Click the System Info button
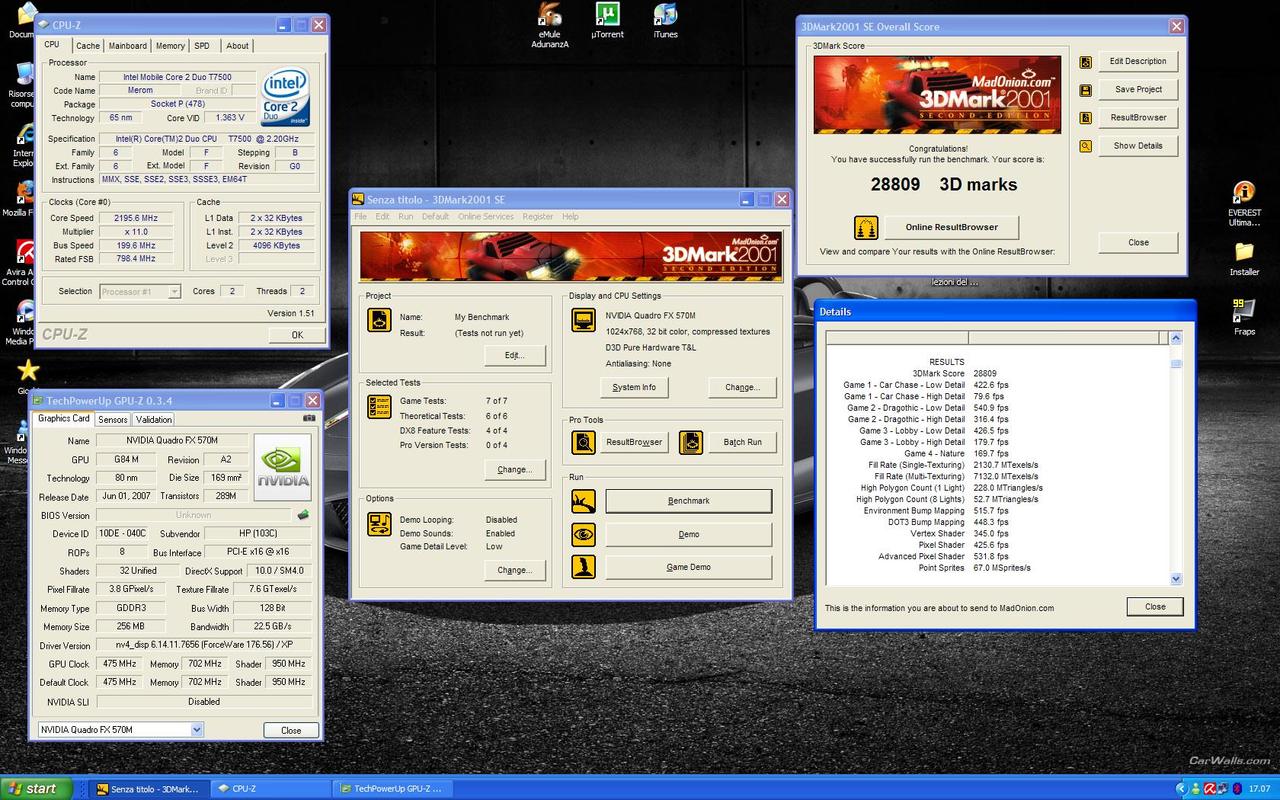Screen dimensions: 1280x800 pyautogui.click(x=634, y=387)
